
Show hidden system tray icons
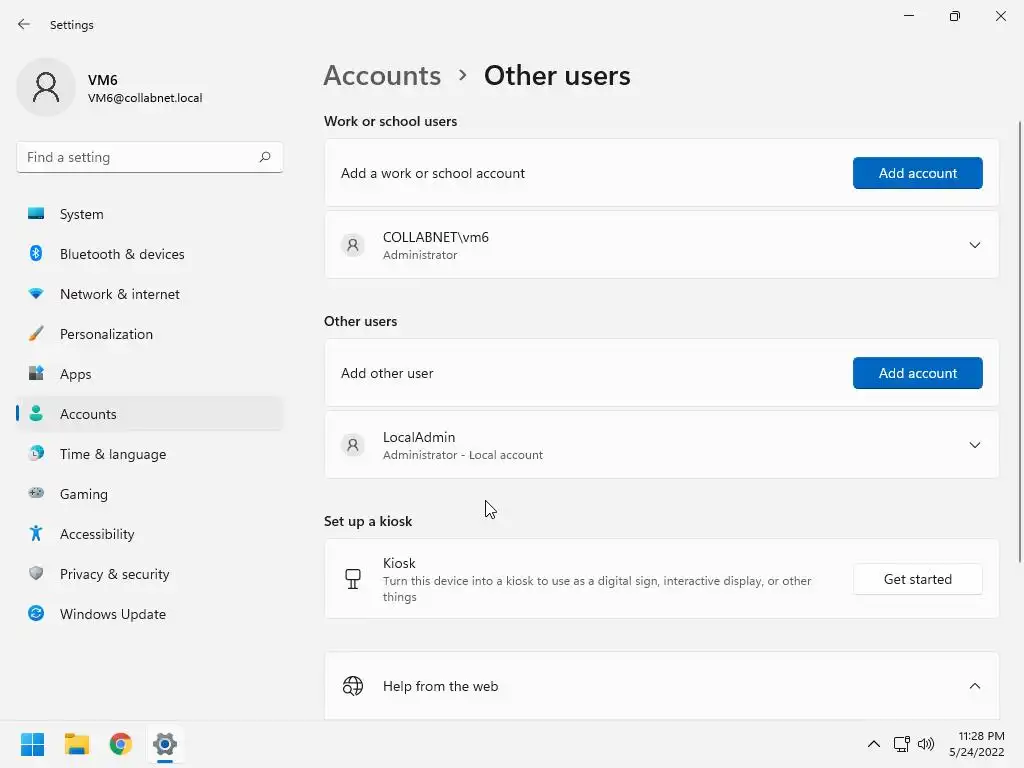click(873, 744)
